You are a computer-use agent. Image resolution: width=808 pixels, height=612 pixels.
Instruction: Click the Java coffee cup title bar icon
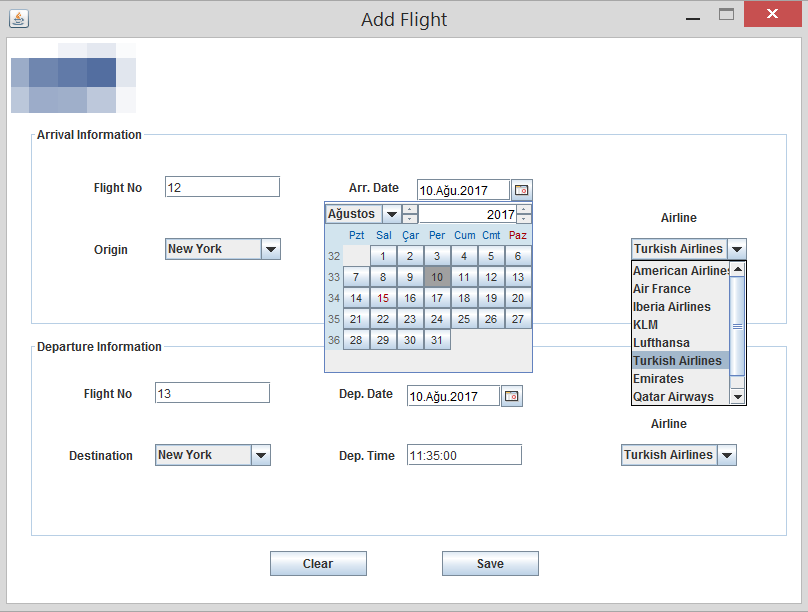point(18,18)
